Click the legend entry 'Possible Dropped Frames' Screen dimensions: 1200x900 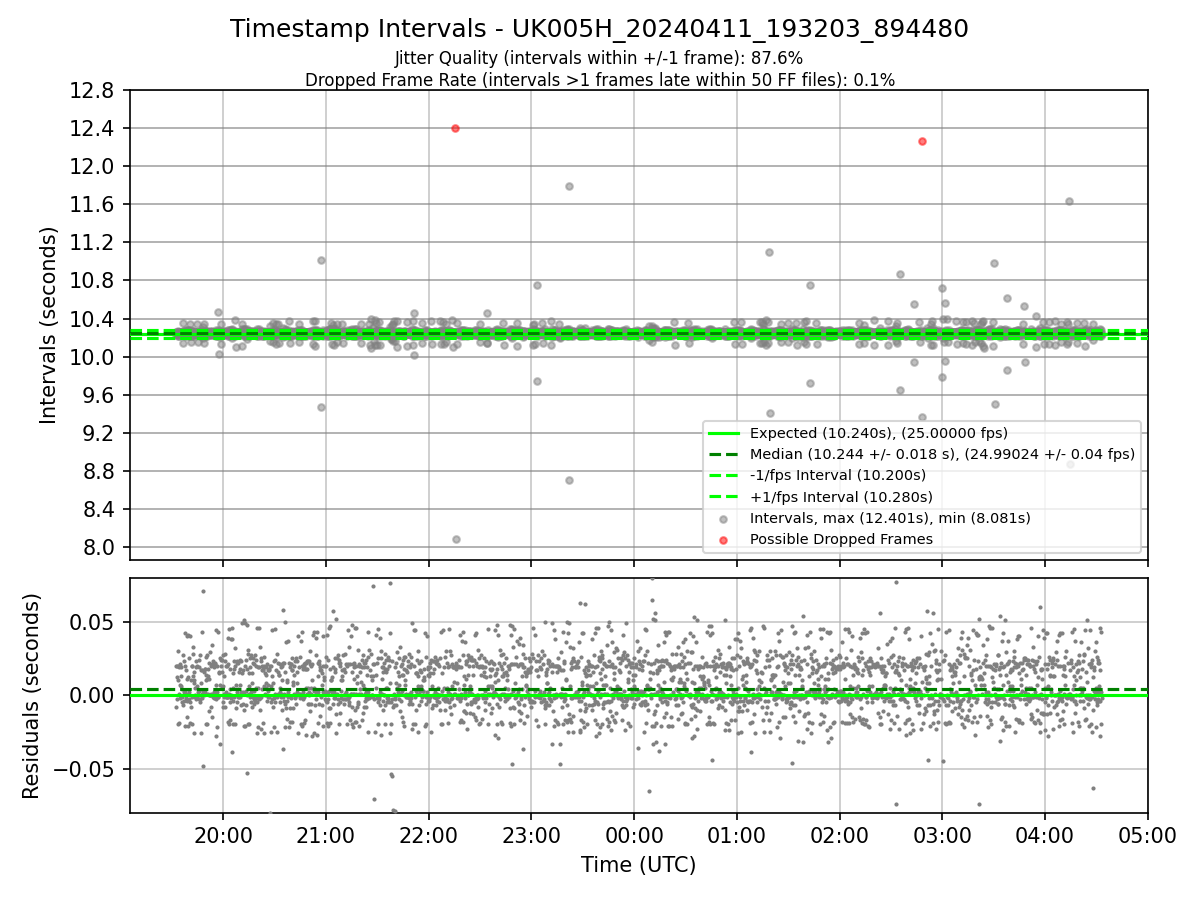(840, 539)
